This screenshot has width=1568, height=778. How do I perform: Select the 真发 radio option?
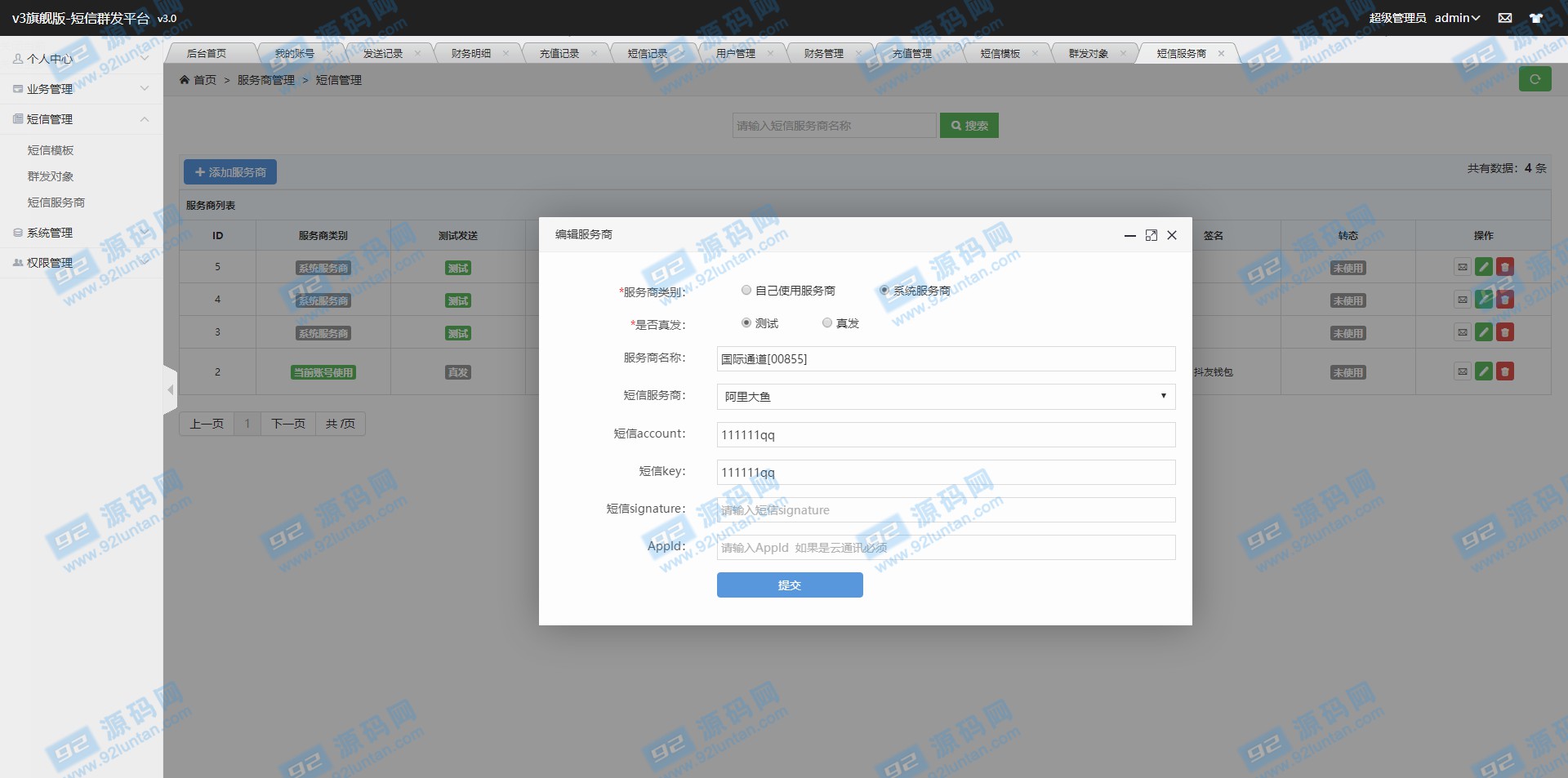(x=827, y=322)
